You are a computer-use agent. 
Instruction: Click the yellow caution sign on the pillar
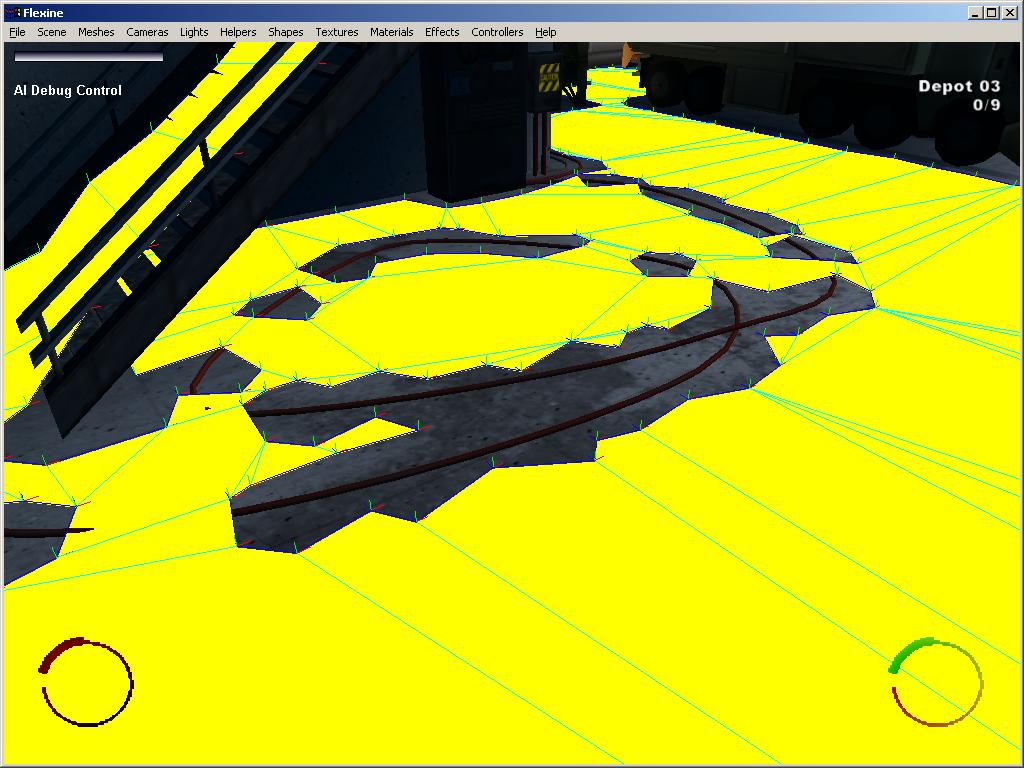click(549, 77)
